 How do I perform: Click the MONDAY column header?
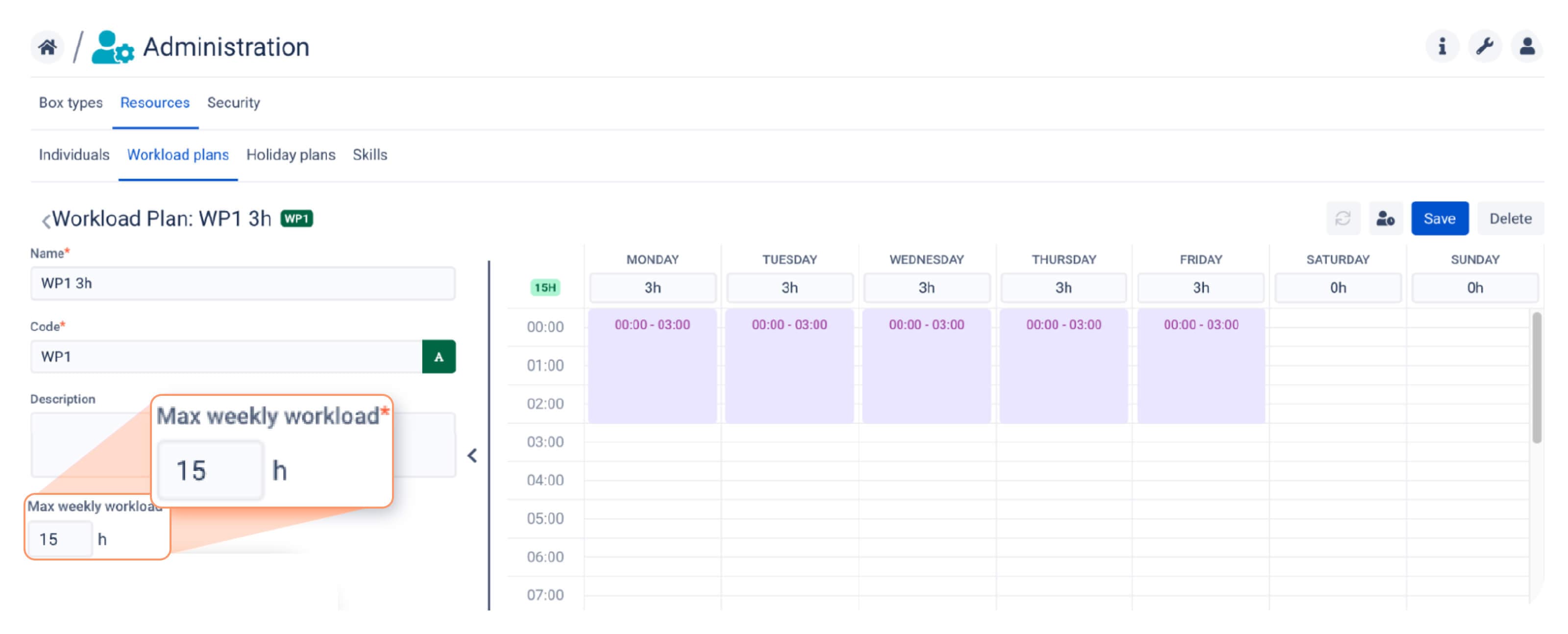pos(653,260)
